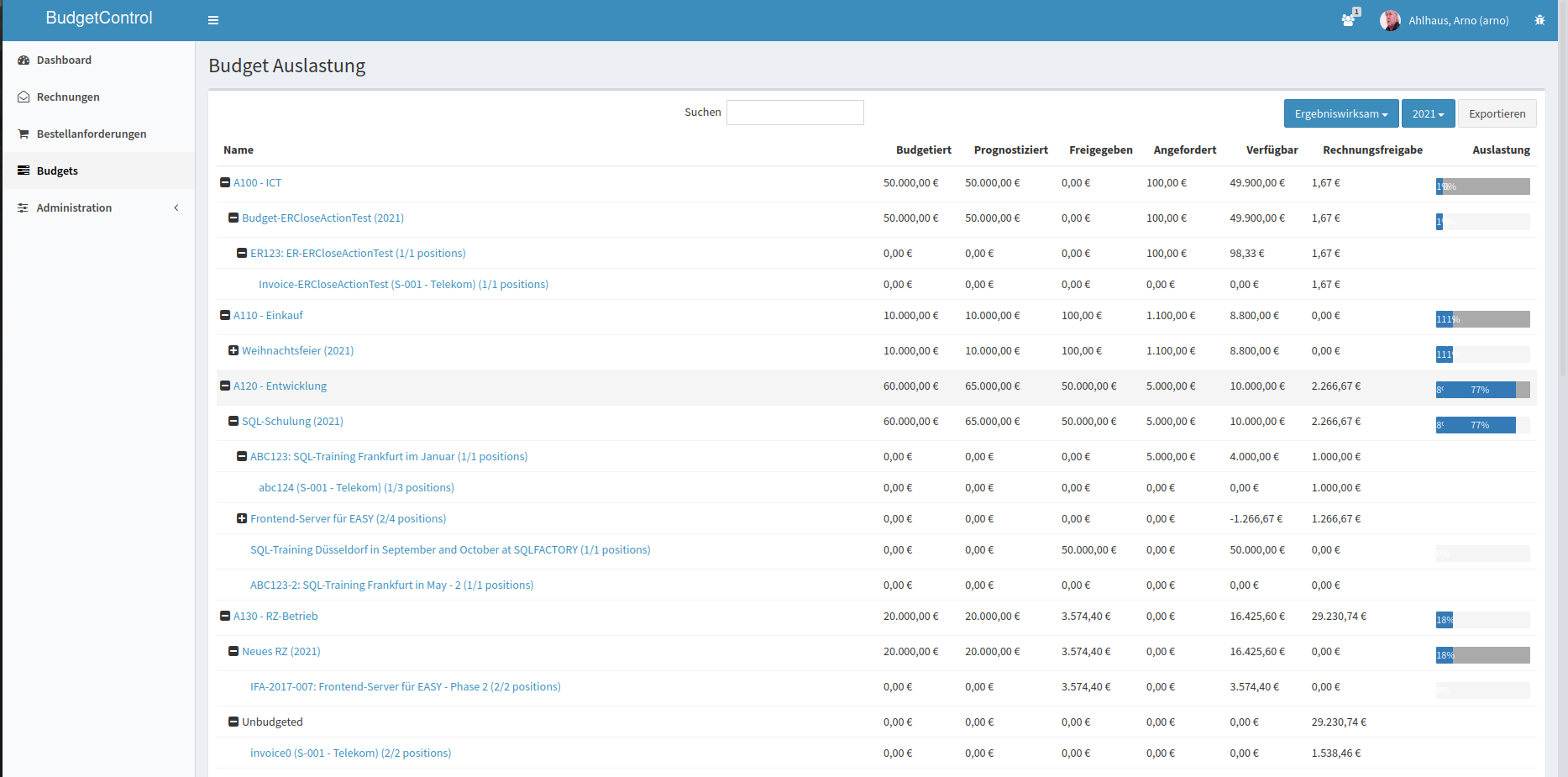Click the Budgetiert column header
Screen dimensions: 1568x777
924,150
